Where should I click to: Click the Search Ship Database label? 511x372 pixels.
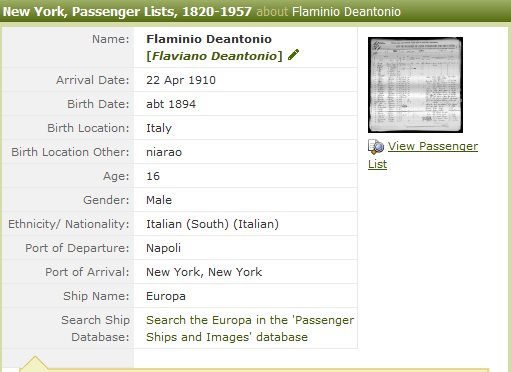coord(95,328)
